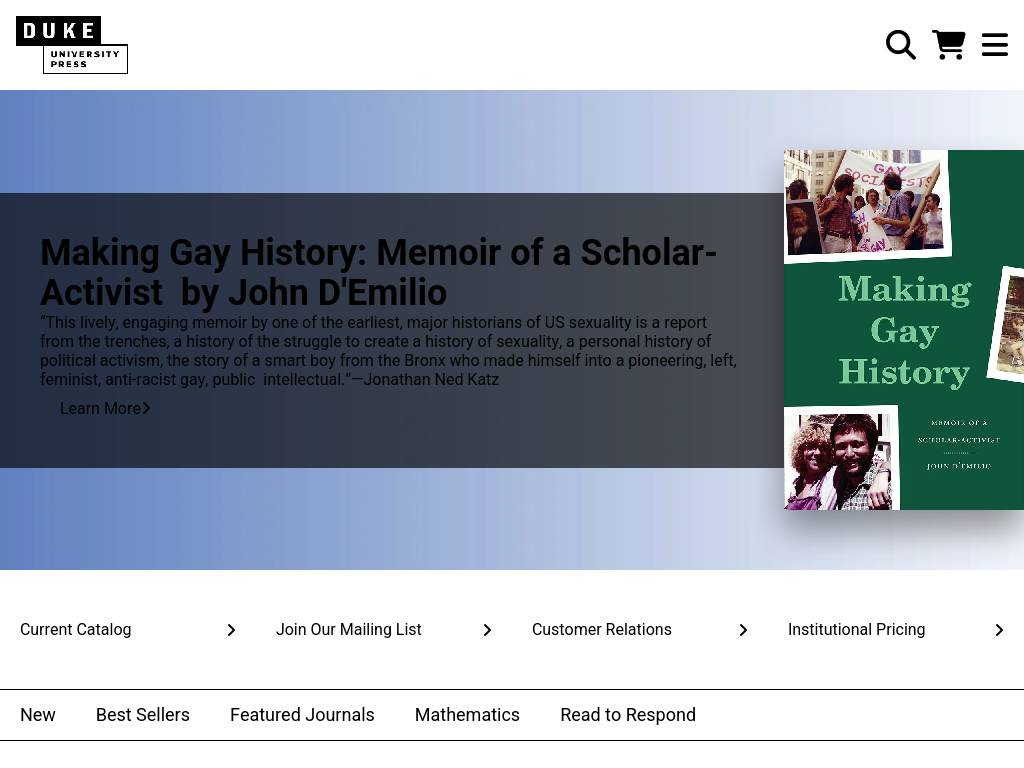Image resolution: width=1024 pixels, height=768 pixels.
Task: Switch to the Best Sellers tab
Action: click(x=142, y=715)
